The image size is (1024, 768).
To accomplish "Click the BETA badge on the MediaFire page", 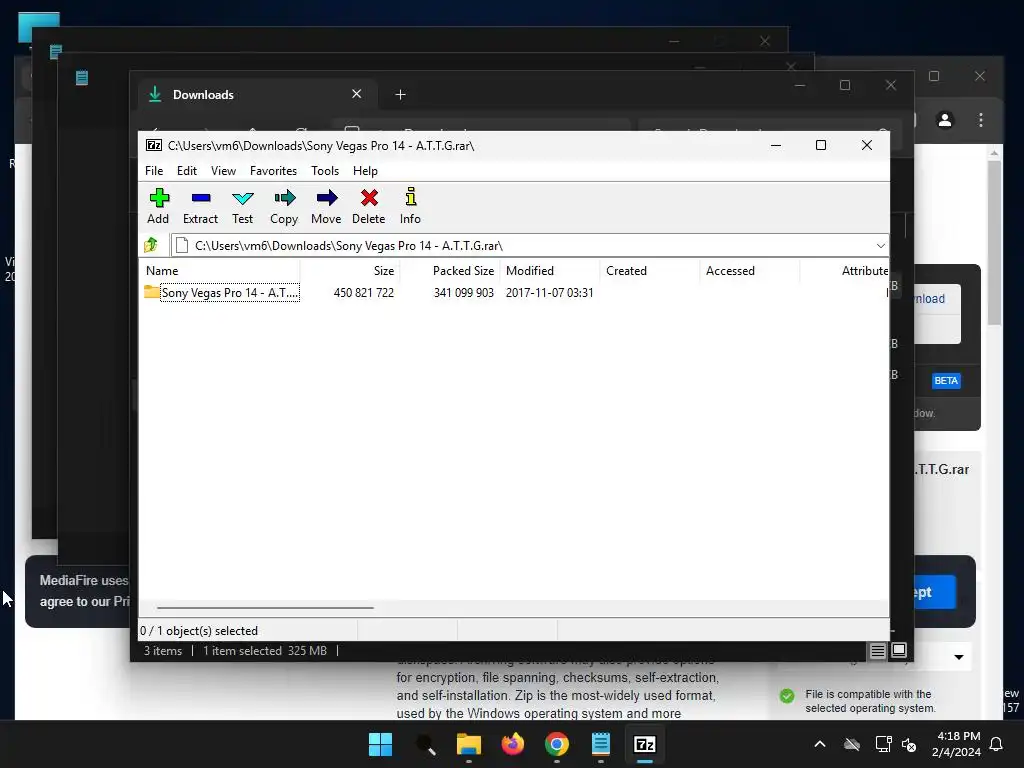I will 946,381.
